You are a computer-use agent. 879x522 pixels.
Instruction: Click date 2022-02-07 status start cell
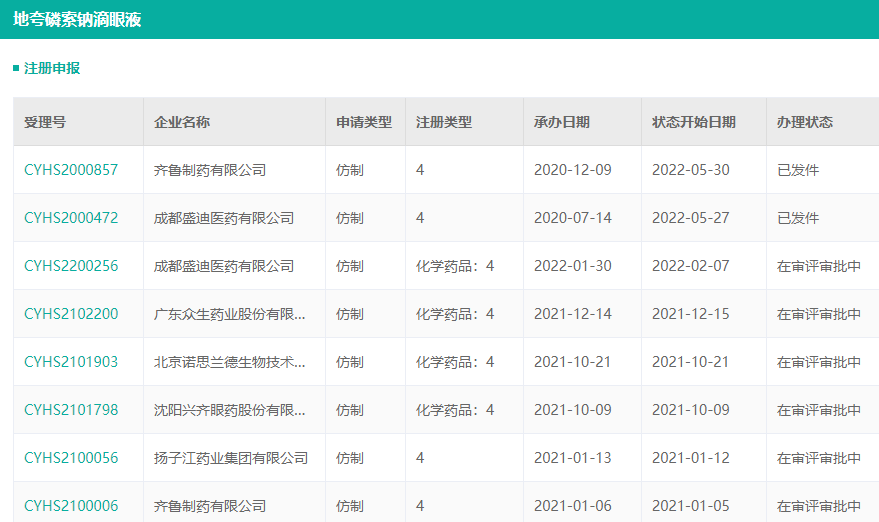tap(691, 266)
